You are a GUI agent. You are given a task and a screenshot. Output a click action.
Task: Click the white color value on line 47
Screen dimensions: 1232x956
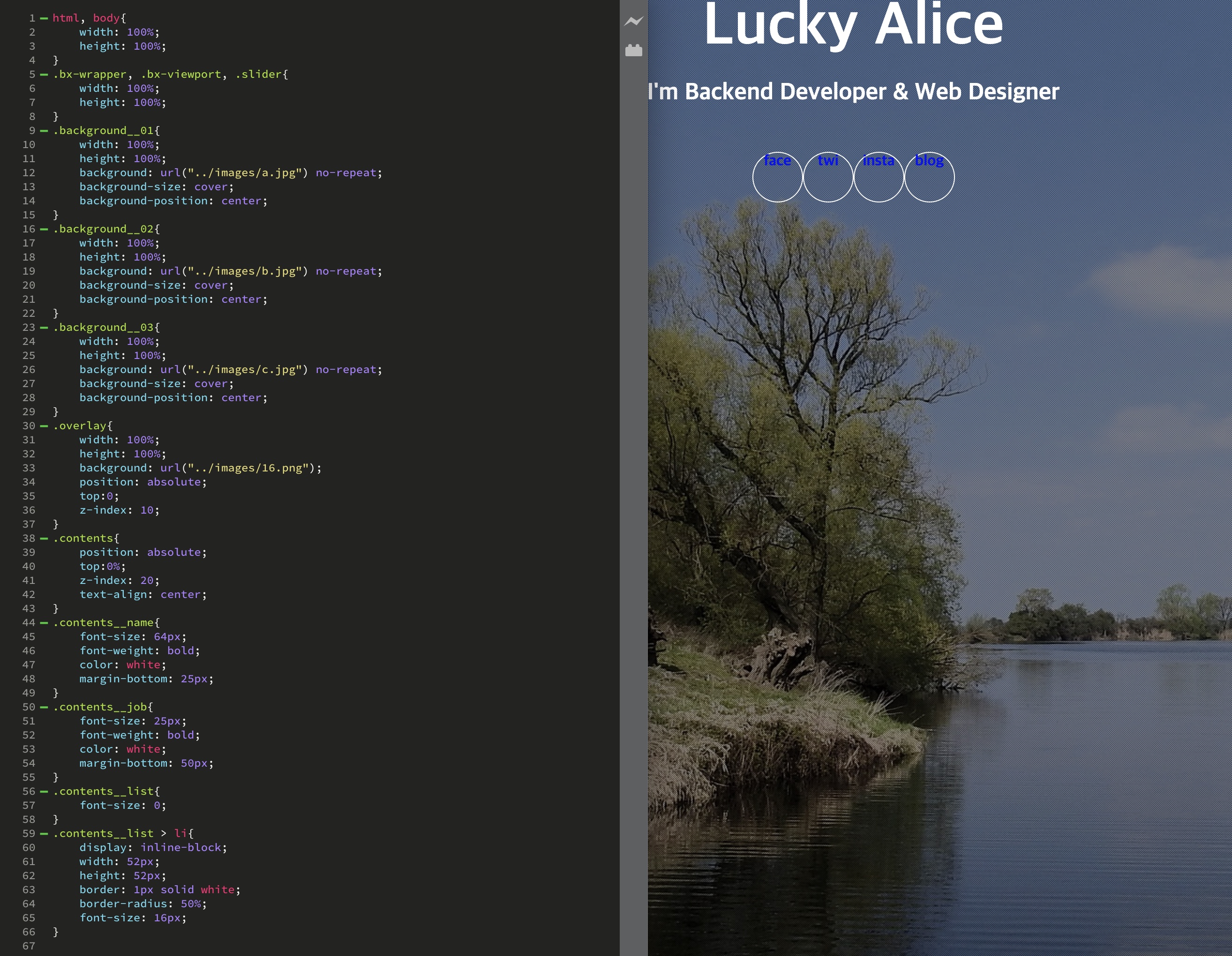coord(143,665)
